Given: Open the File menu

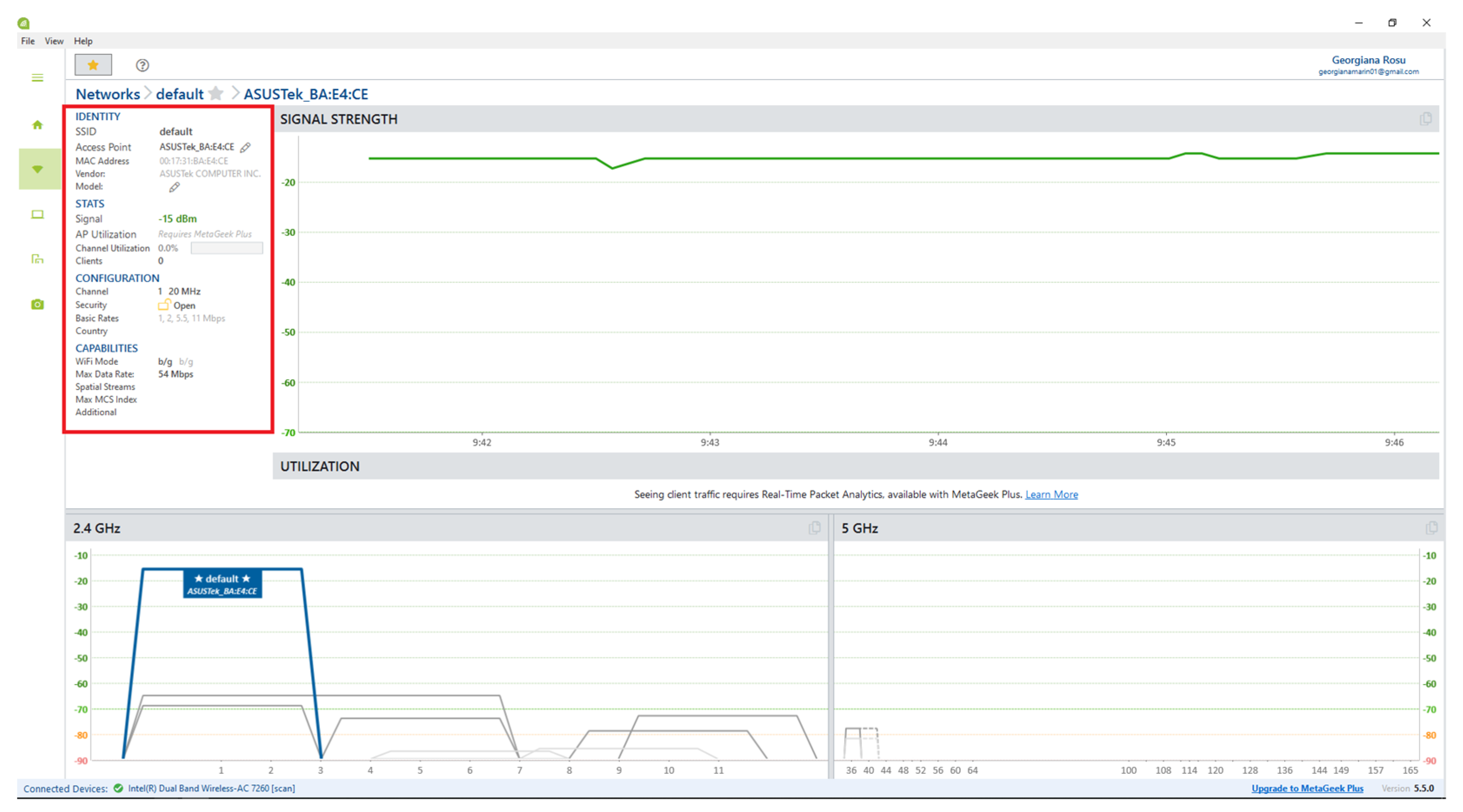Looking at the screenshot, I should click(27, 41).
